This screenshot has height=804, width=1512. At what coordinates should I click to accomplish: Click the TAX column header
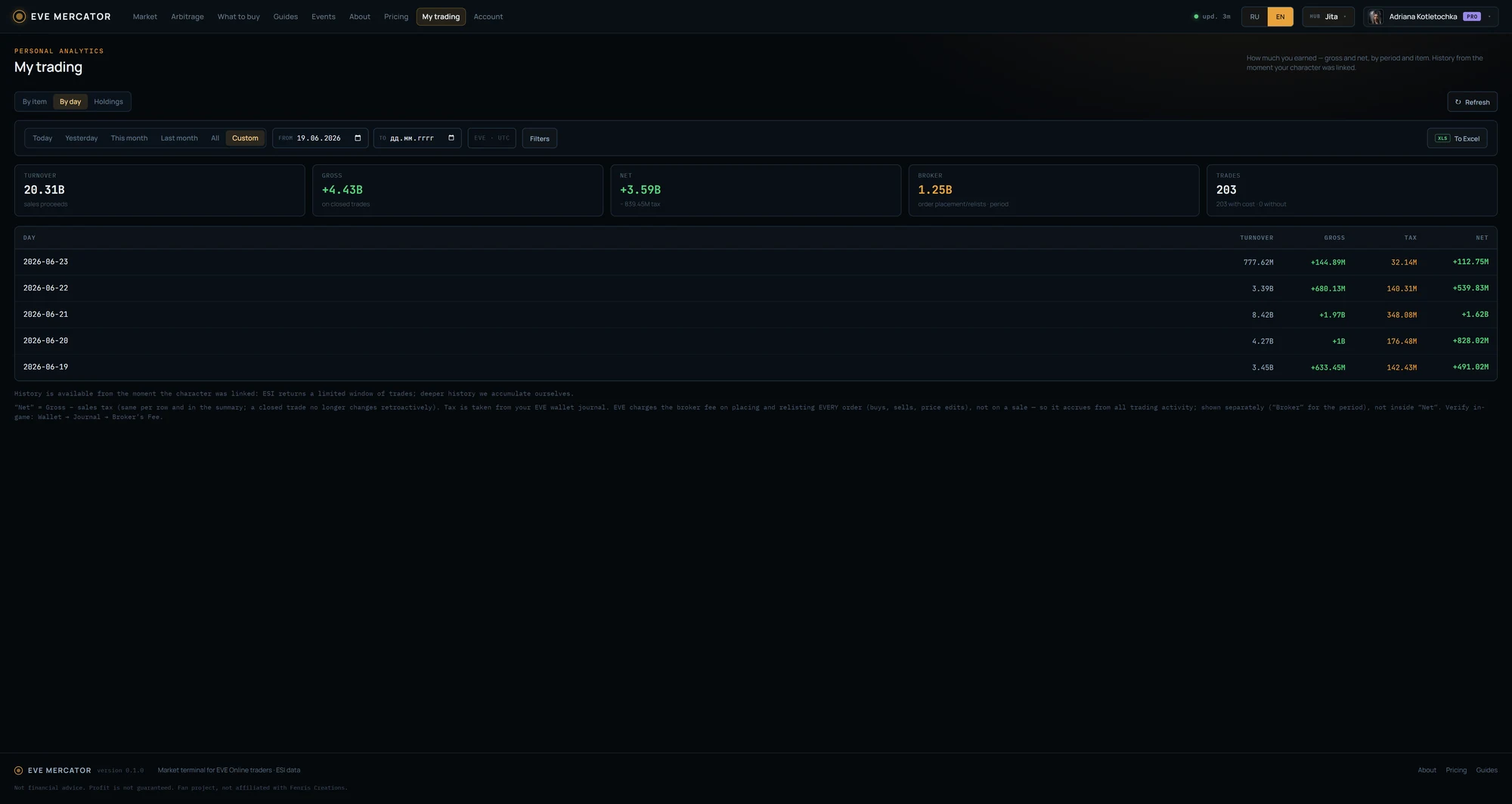coord(1411,237)
